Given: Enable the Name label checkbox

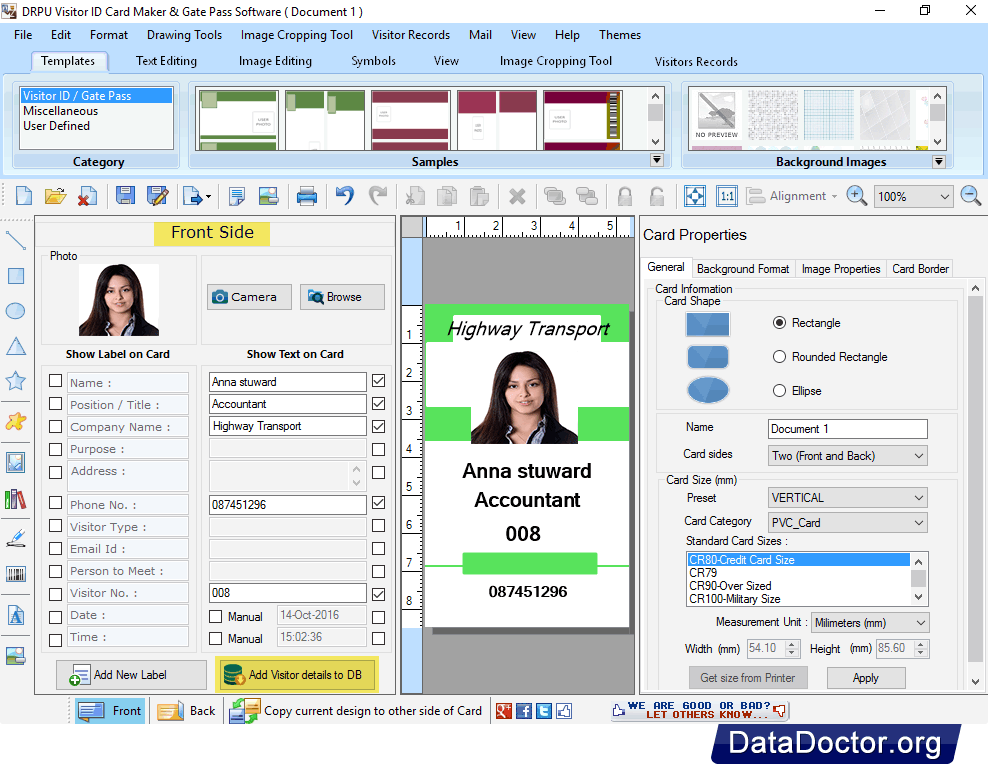Looking at the screenshot, I should tap(55, 381).
